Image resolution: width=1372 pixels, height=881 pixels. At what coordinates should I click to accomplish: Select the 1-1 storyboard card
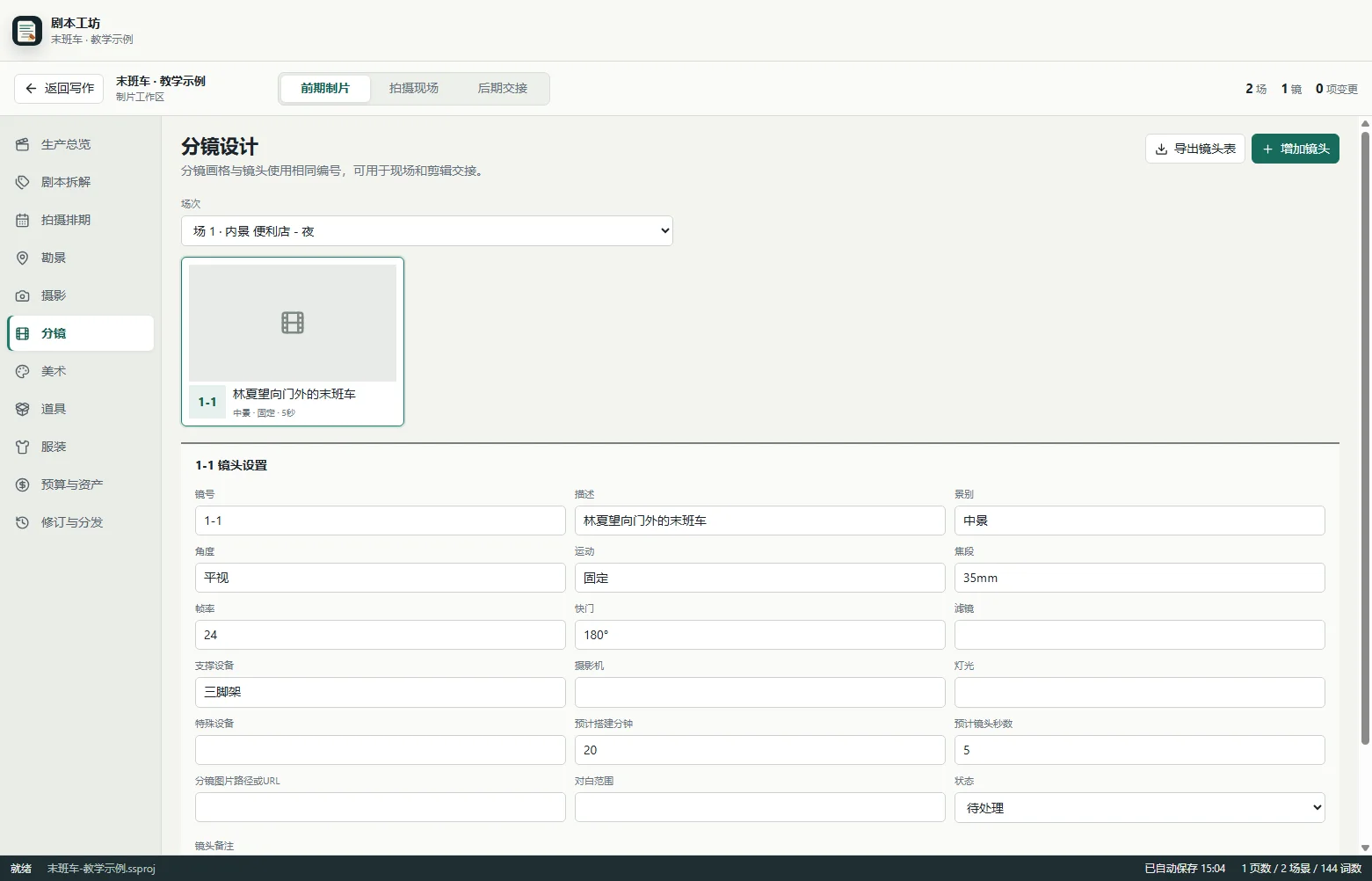coord(293,341)
